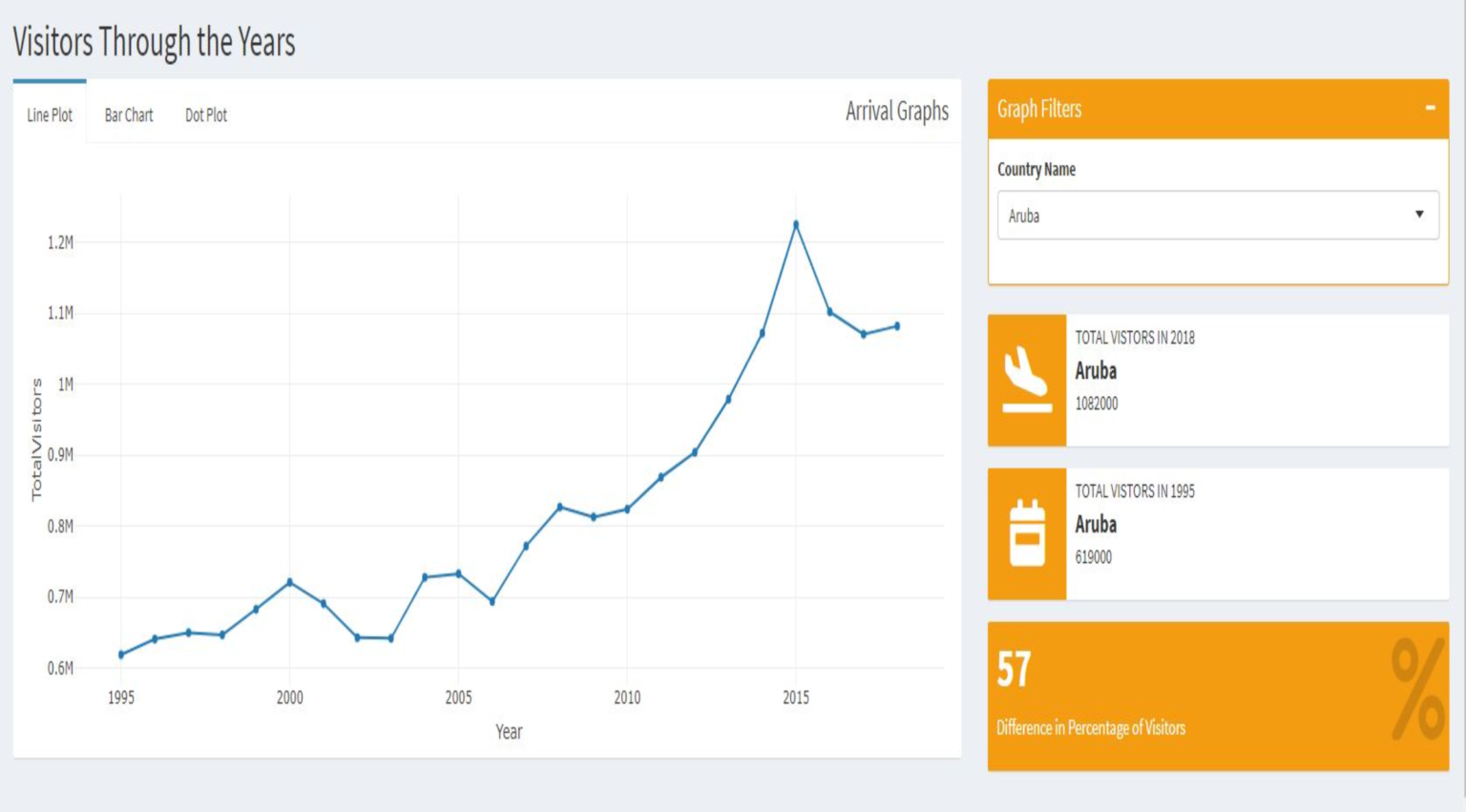Click the Graph Filters header title

point(1039,109)
